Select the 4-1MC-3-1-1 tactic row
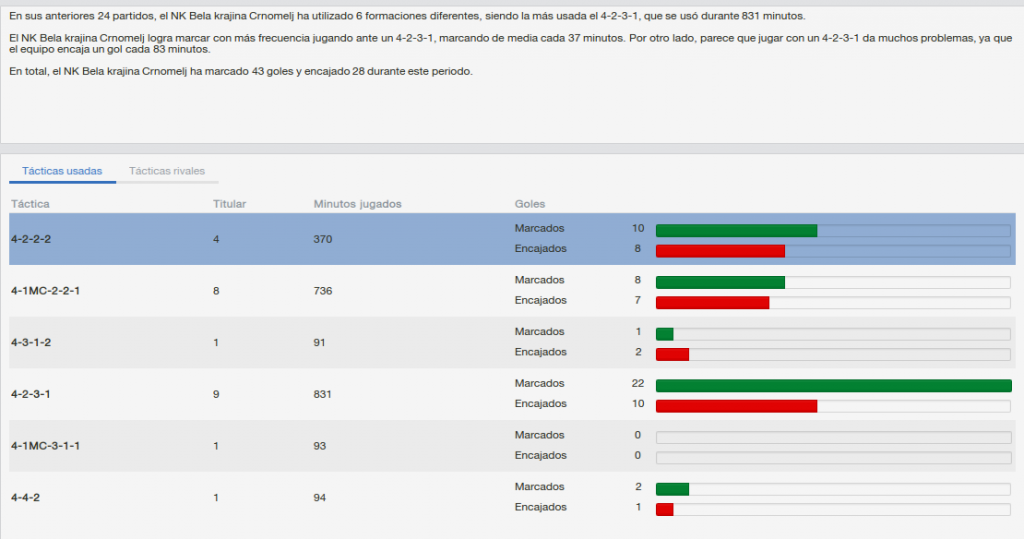 tap(512, 446)
